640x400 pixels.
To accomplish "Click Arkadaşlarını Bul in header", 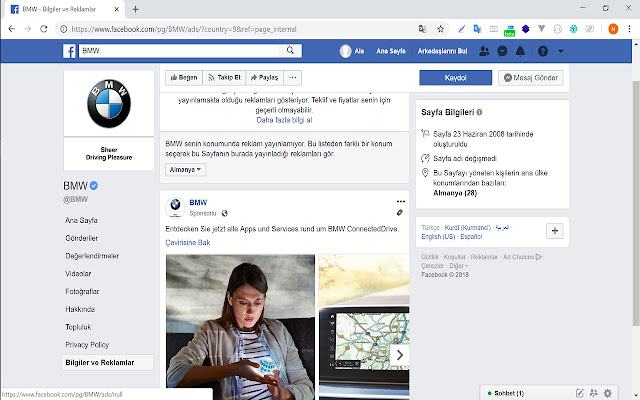I will tap(442, 51).
